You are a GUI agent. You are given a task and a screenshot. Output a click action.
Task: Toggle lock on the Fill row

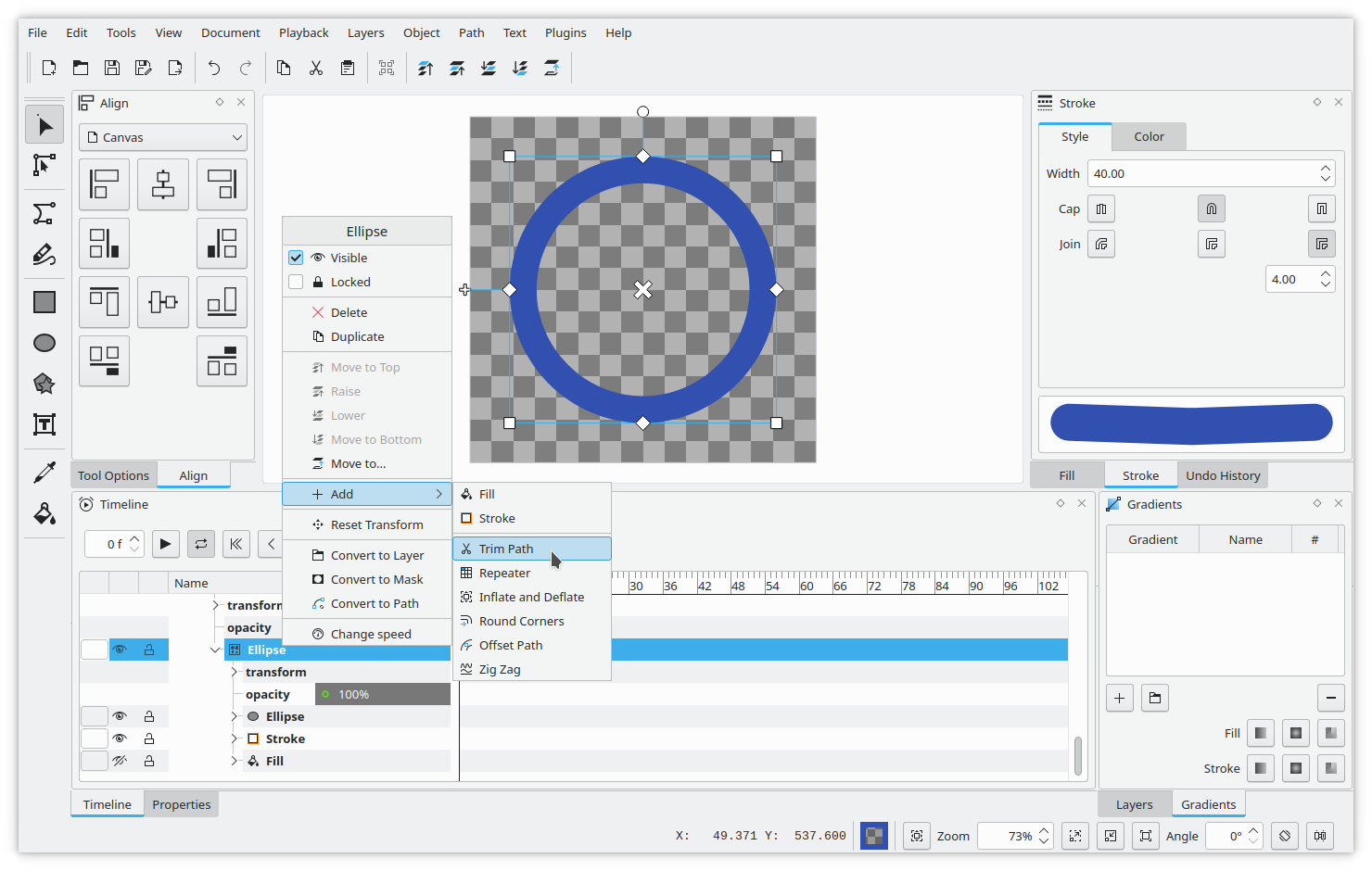click(x=149, y=761)
